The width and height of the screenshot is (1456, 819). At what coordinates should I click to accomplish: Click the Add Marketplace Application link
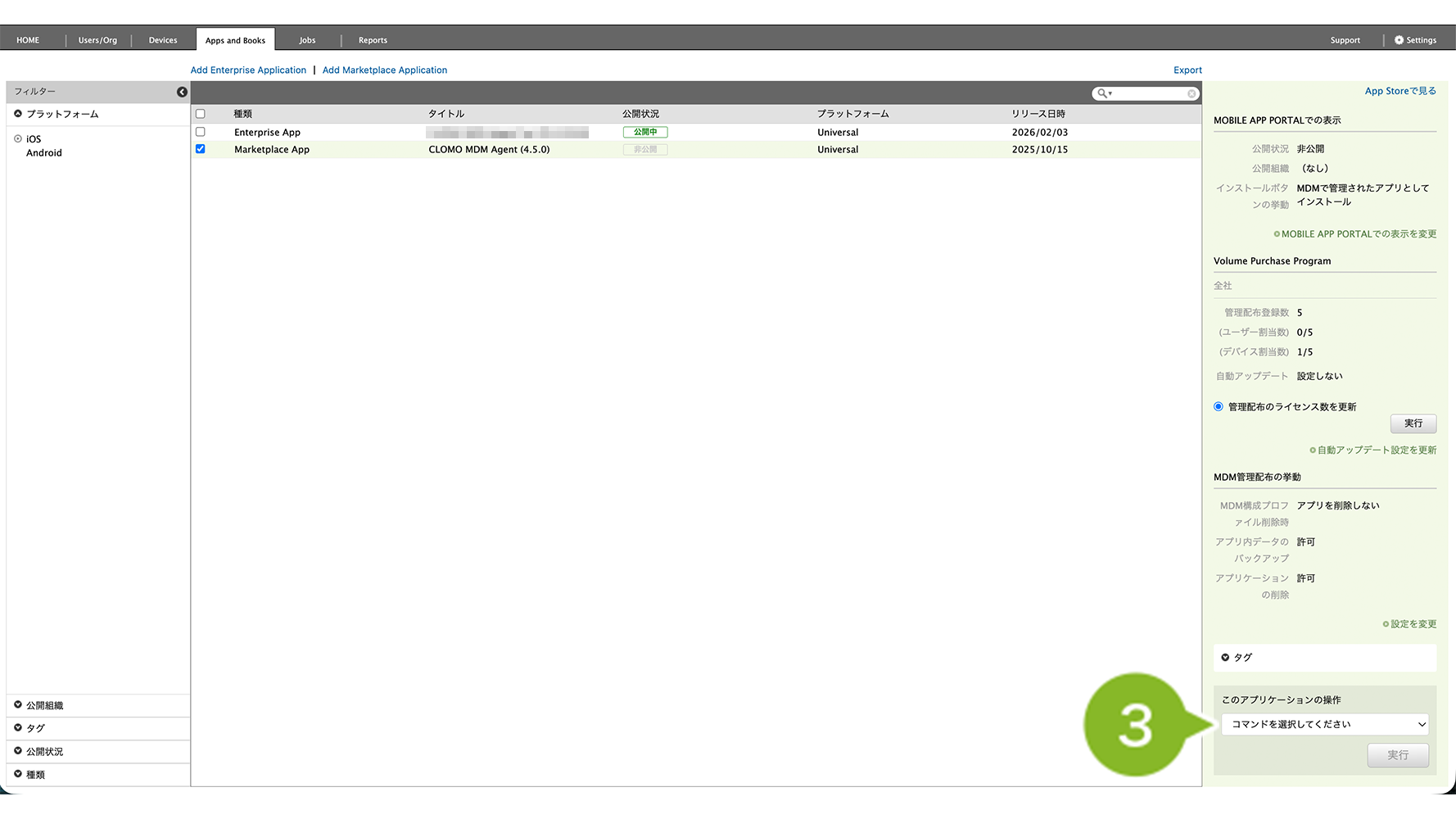coord(385,70)
